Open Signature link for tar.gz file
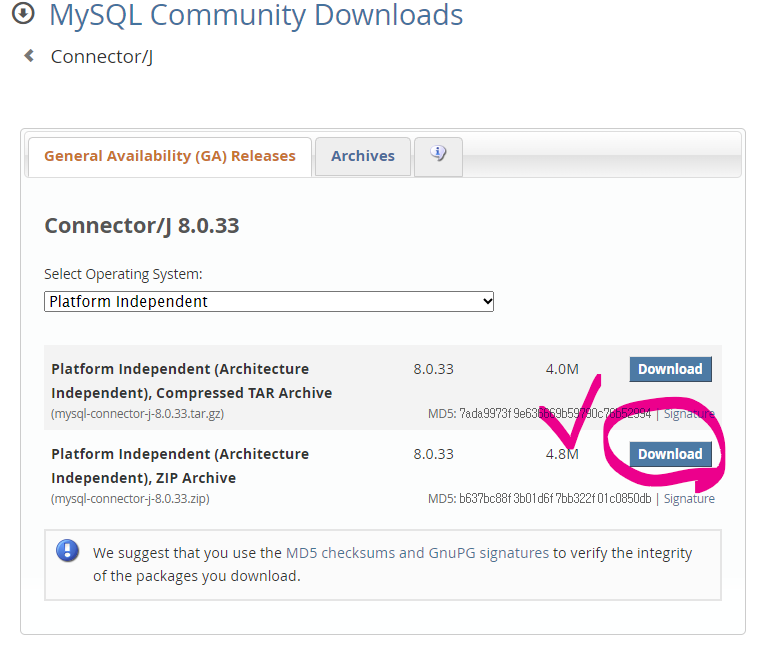The height and width of the screenshot is (655, 764). 689,414
